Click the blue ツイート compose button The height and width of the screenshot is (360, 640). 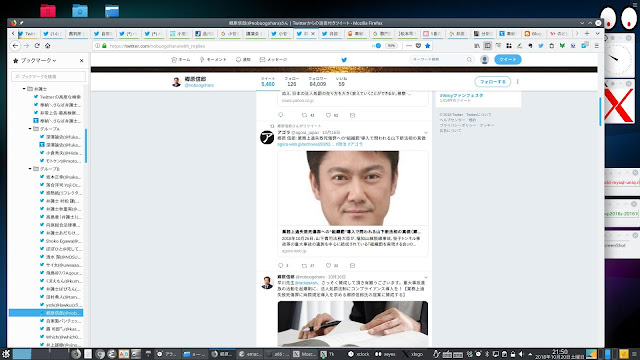(x=507, y=60)
